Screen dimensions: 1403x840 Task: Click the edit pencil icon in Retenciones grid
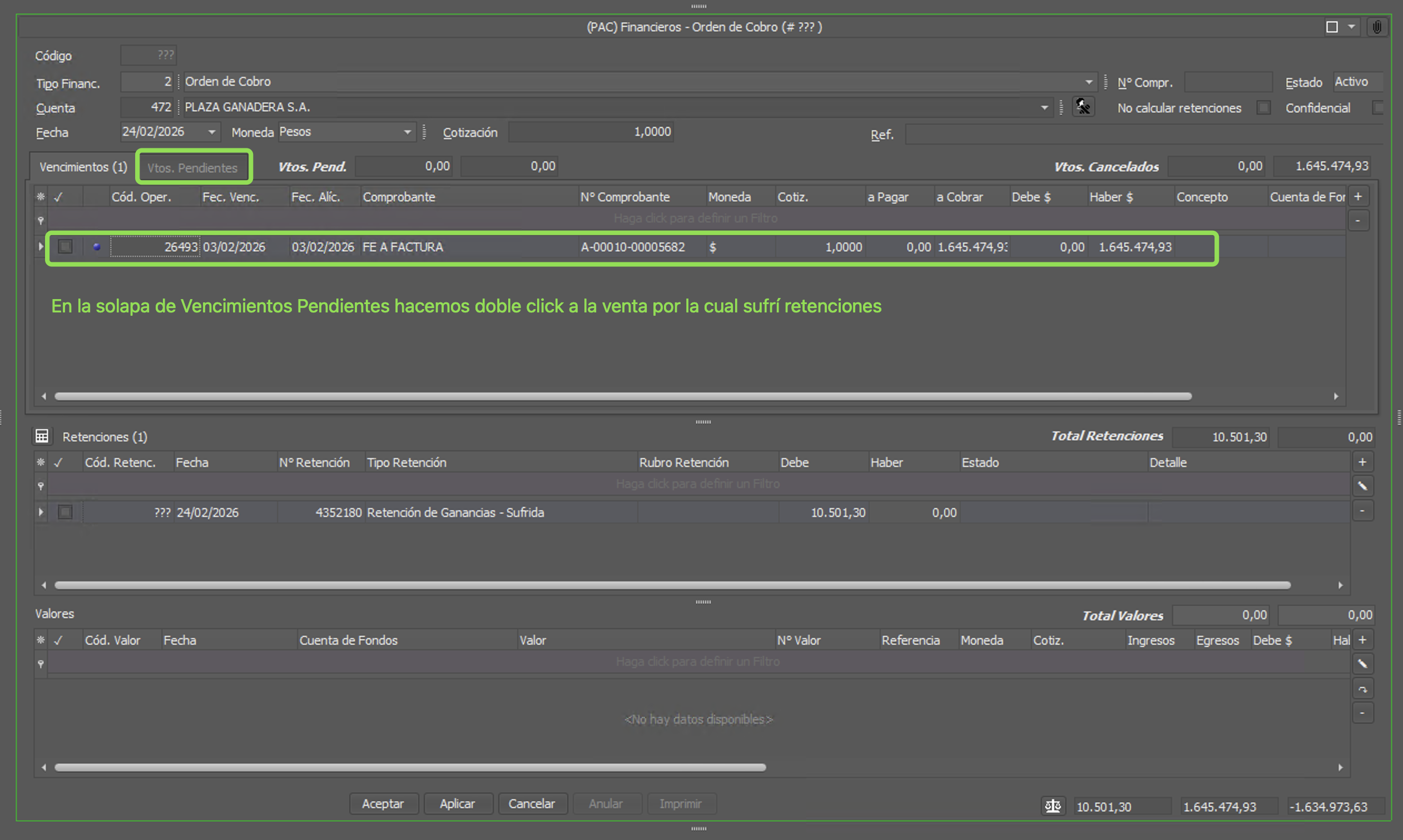(1362, 486)
